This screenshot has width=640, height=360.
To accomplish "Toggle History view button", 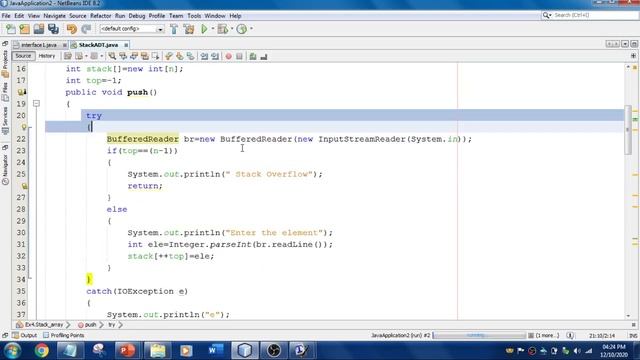I will click(x=47, y=56).
